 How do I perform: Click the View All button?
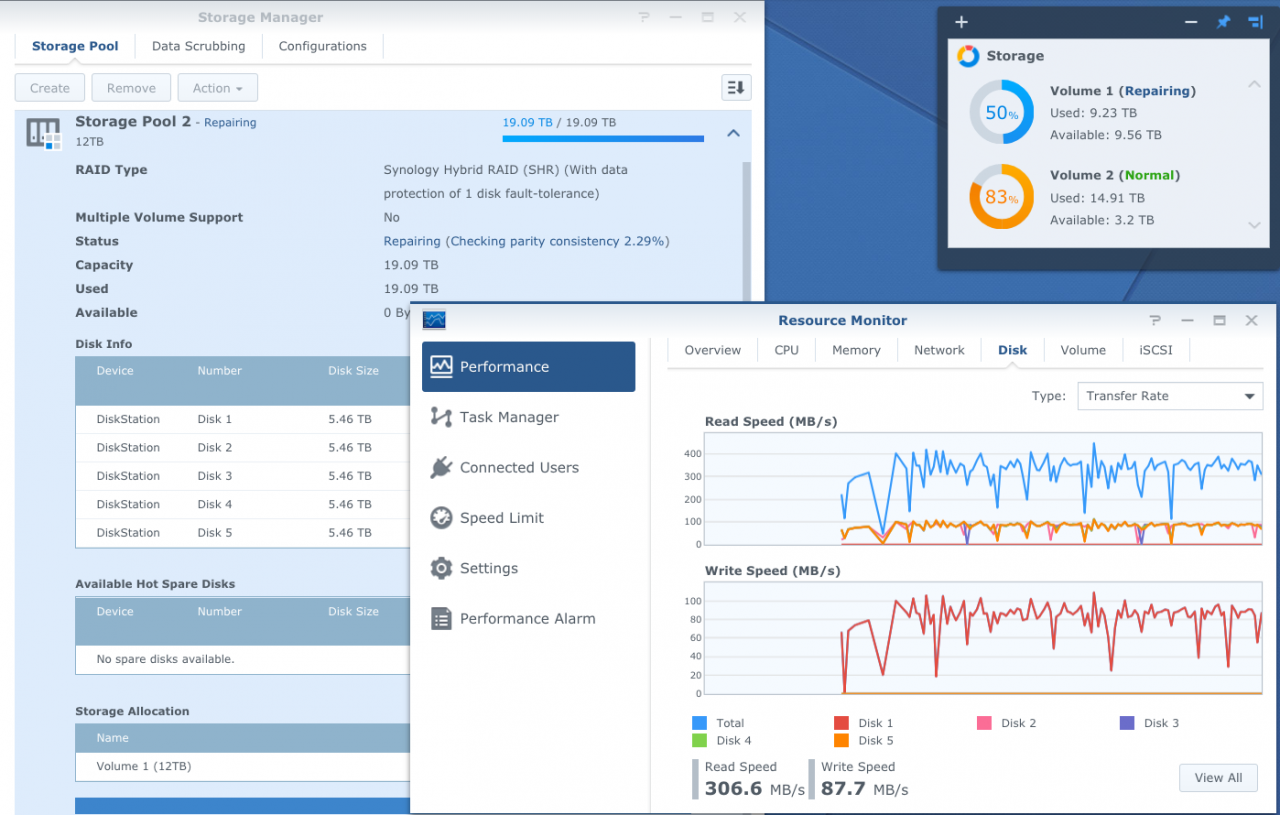click(1218, 777)
